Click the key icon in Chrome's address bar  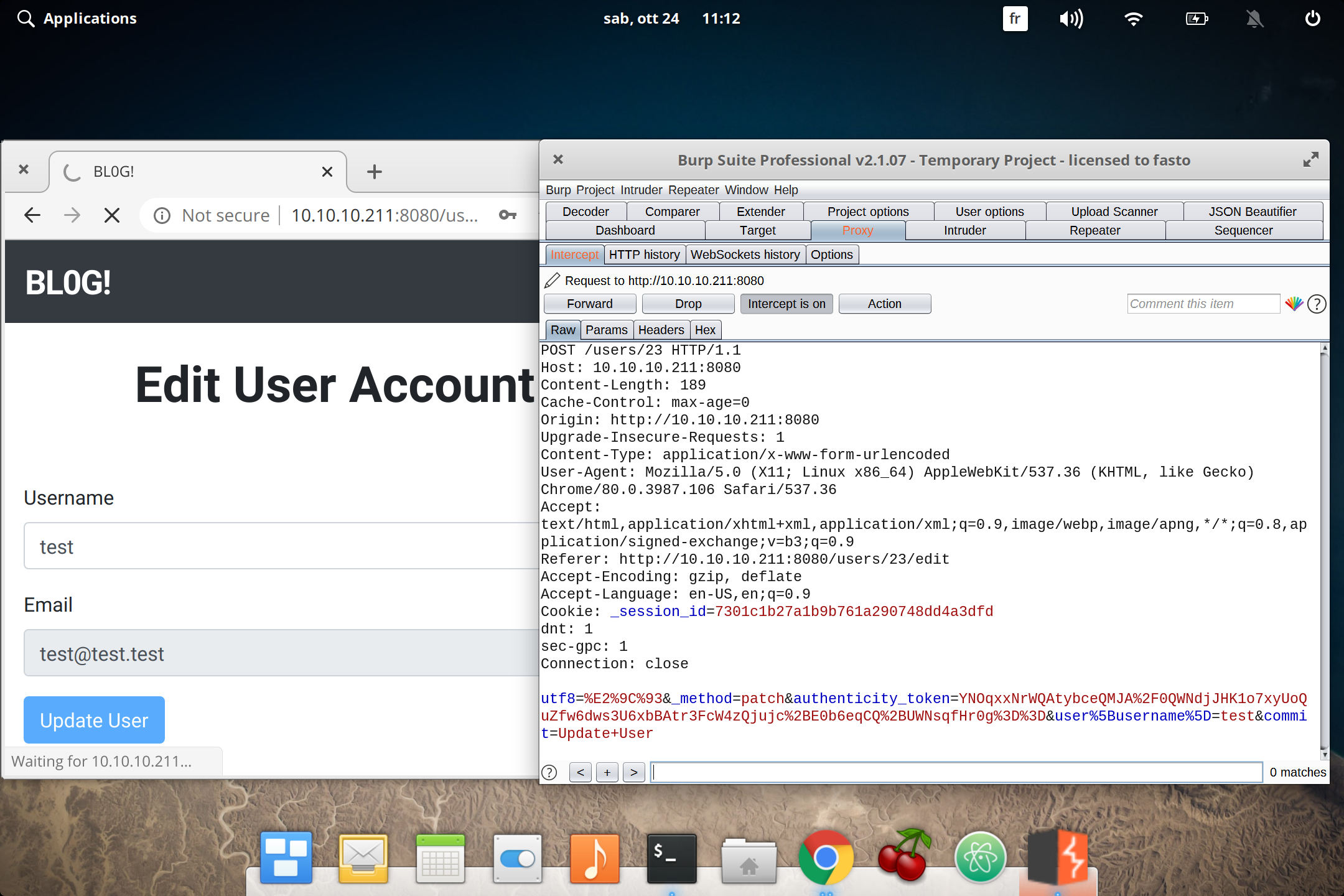coord(508,215)
